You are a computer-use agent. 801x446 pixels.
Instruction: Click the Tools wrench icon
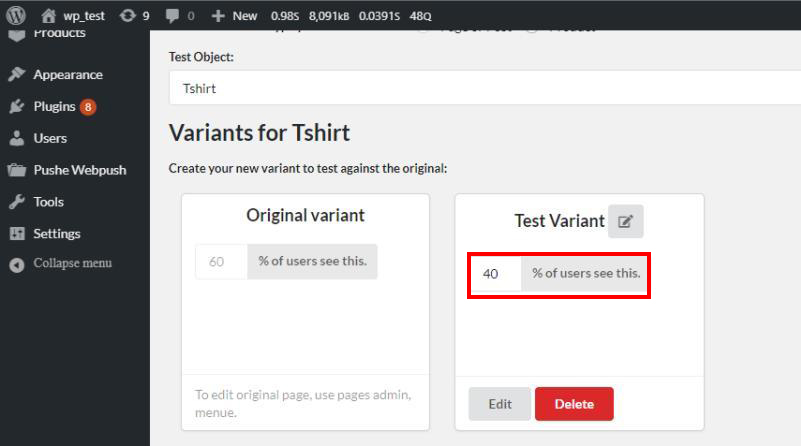[x=16, y=202]
